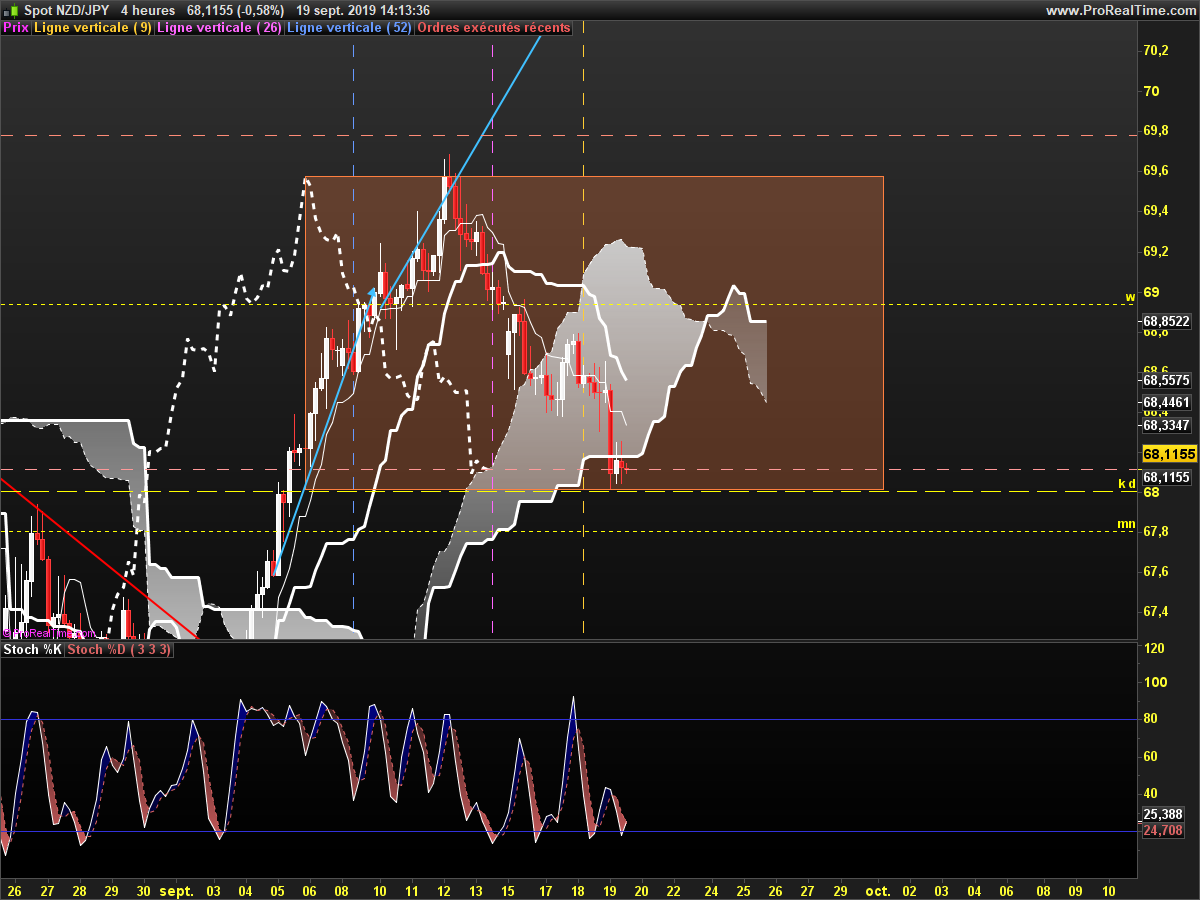Select the Ligne verticale (26) label
The image size is (1200, 900).
pos(219,28)
